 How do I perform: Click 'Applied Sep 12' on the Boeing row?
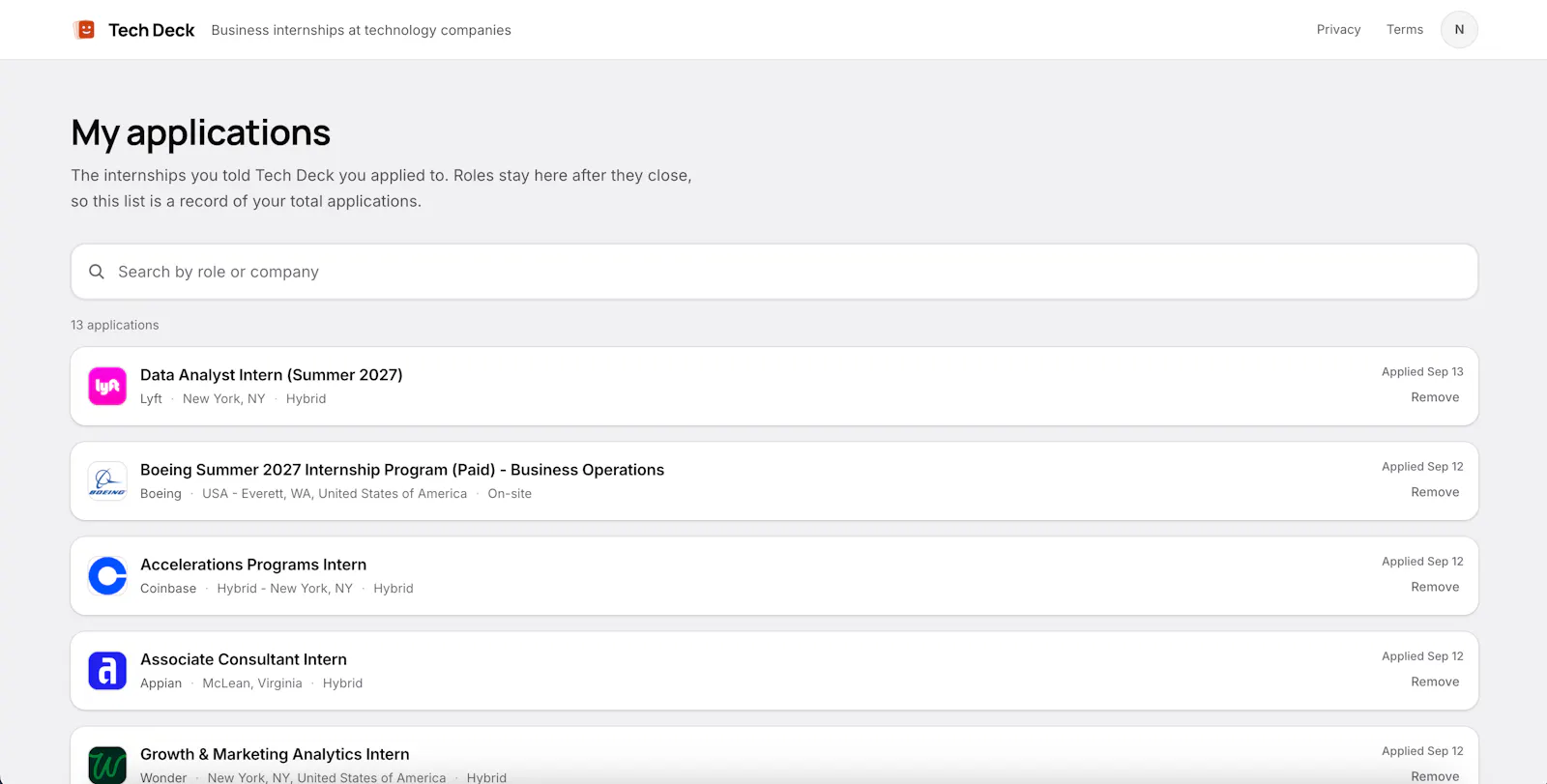click(1422, 467)
